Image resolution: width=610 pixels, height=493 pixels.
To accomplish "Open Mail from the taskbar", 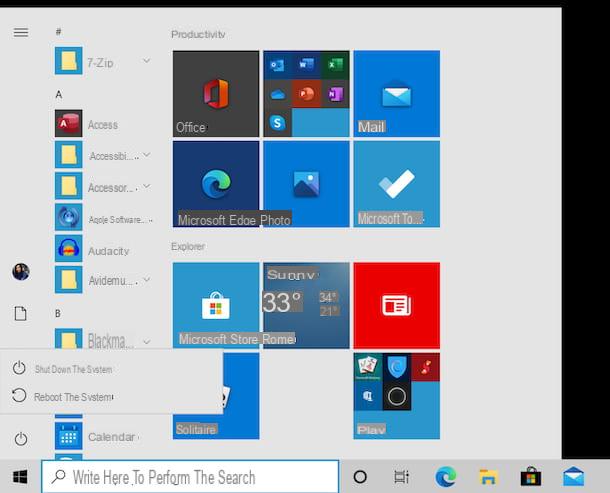I will (x=573, y=477).
